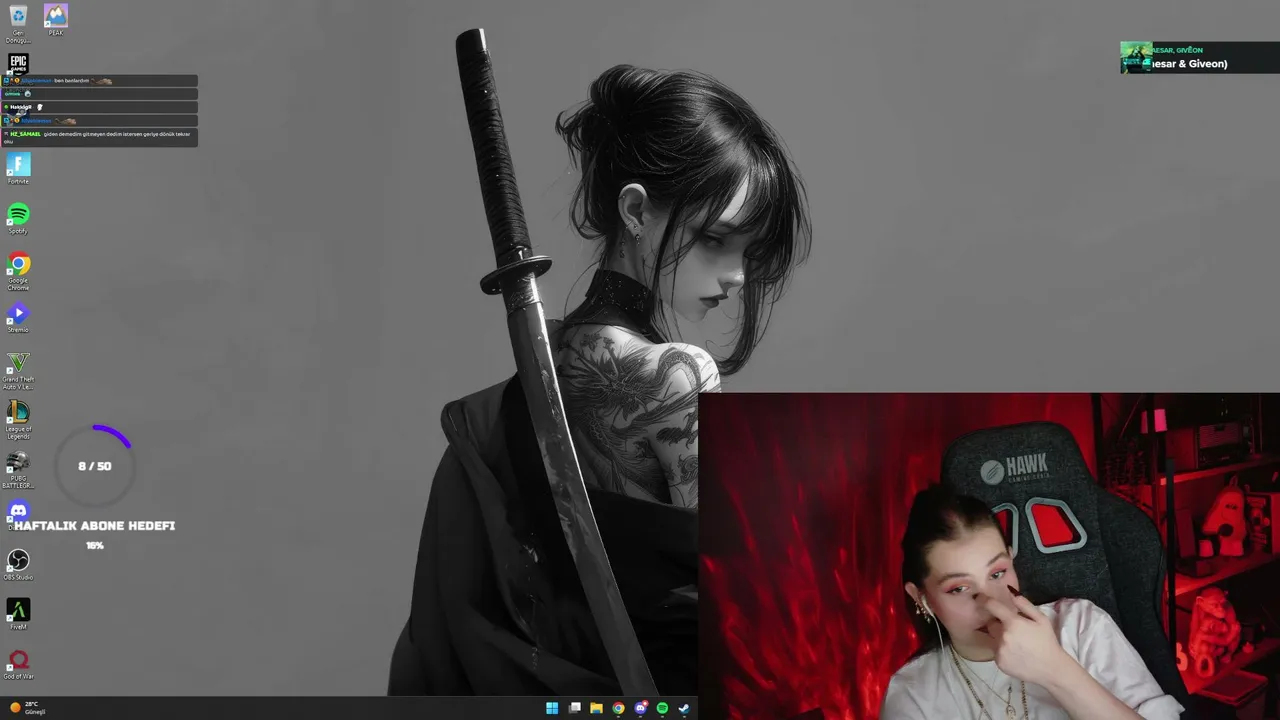This screenshot has width=1280, height=720.
Task: Open the weather widget showing 28°C
Action: click(28, 708)
